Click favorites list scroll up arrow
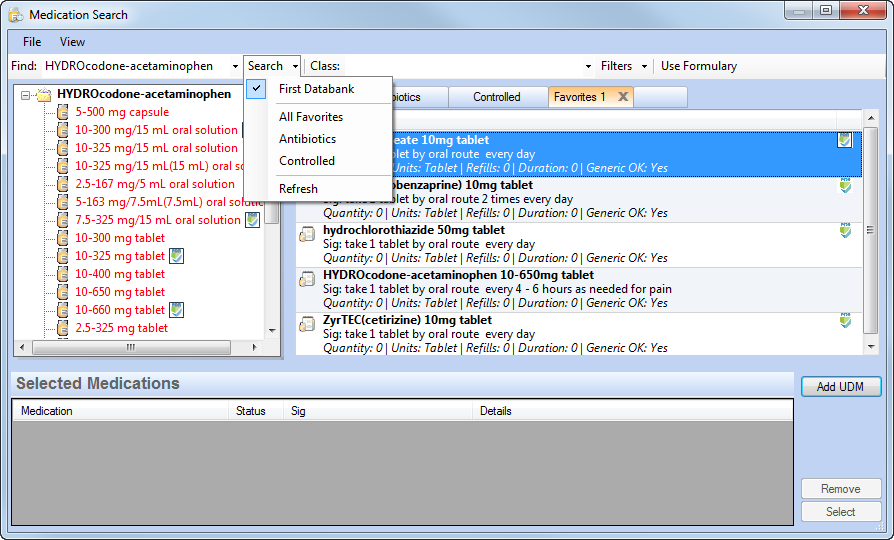This screenshot has height=540, width=894. pos(870,118)
